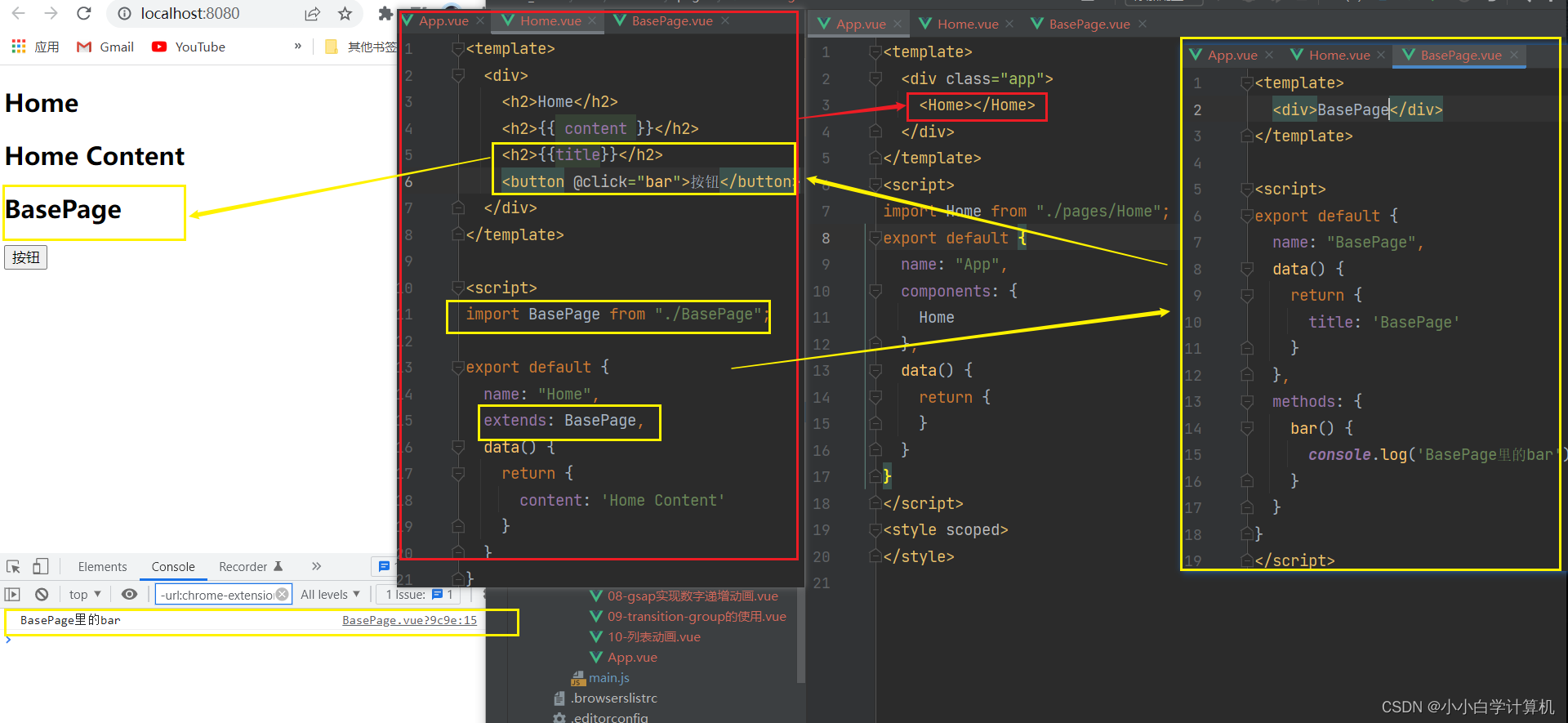
Task: Collapse export default fold in left editor
Action: click(458, 368)
